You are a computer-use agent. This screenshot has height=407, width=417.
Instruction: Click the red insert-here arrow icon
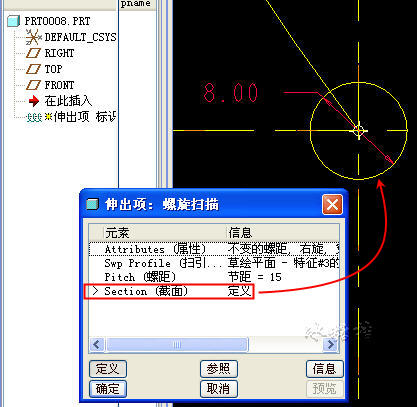point(34,101)
